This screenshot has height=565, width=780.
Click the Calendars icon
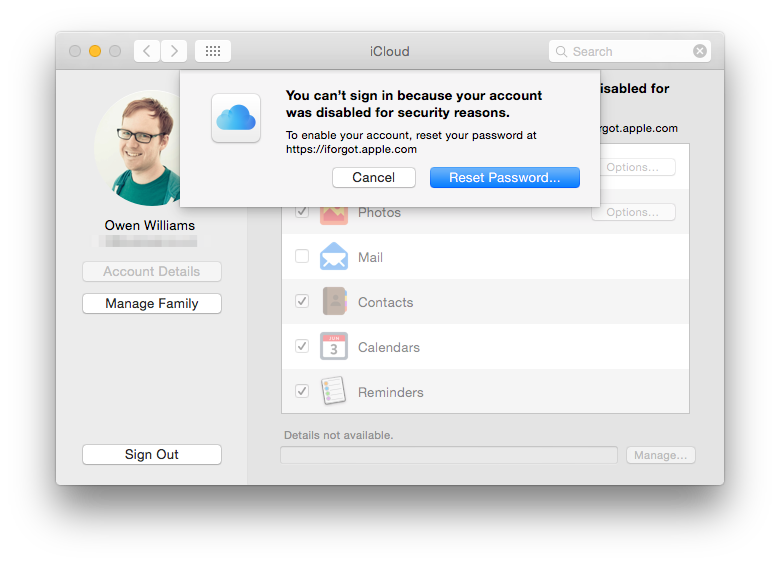coord(334,346)
